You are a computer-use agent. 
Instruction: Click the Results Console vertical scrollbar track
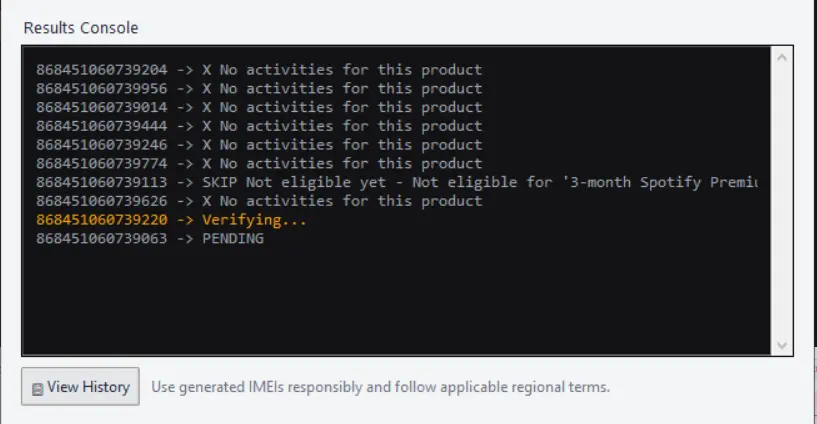coord(782,201)
